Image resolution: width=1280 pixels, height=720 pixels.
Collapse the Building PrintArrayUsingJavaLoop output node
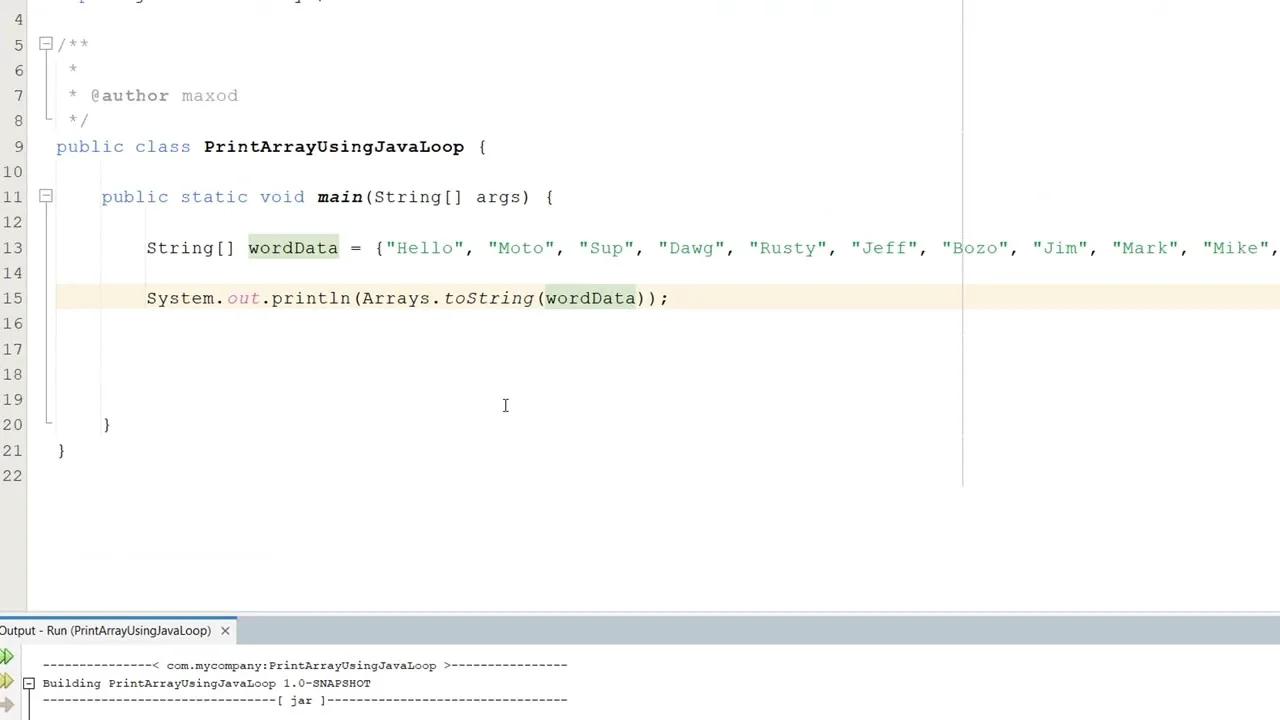click(29, 683)
